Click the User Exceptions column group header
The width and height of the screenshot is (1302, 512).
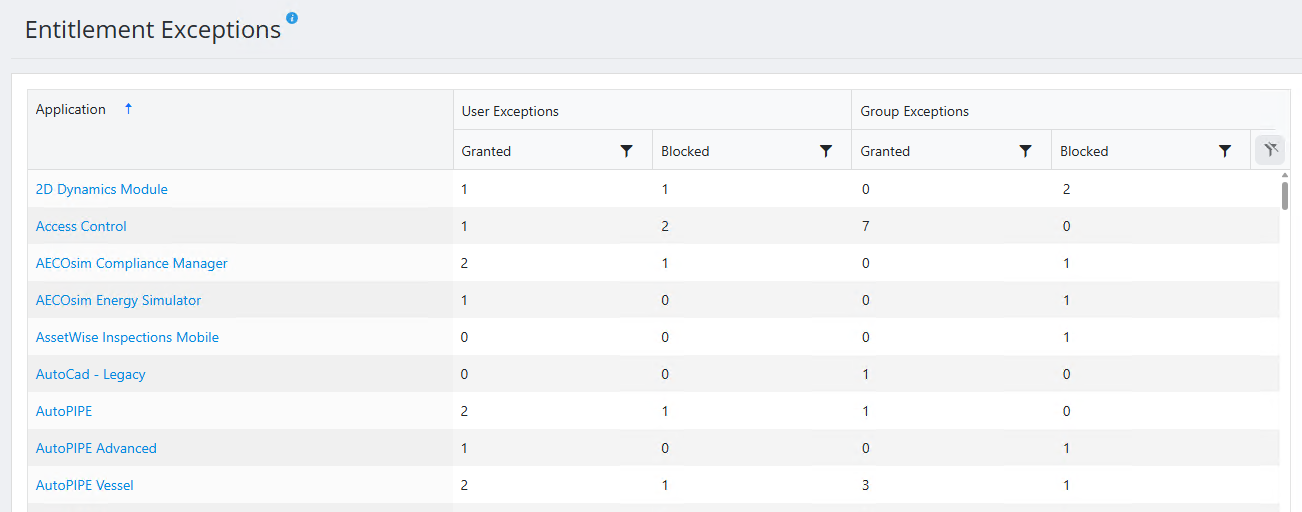(510, 111)
